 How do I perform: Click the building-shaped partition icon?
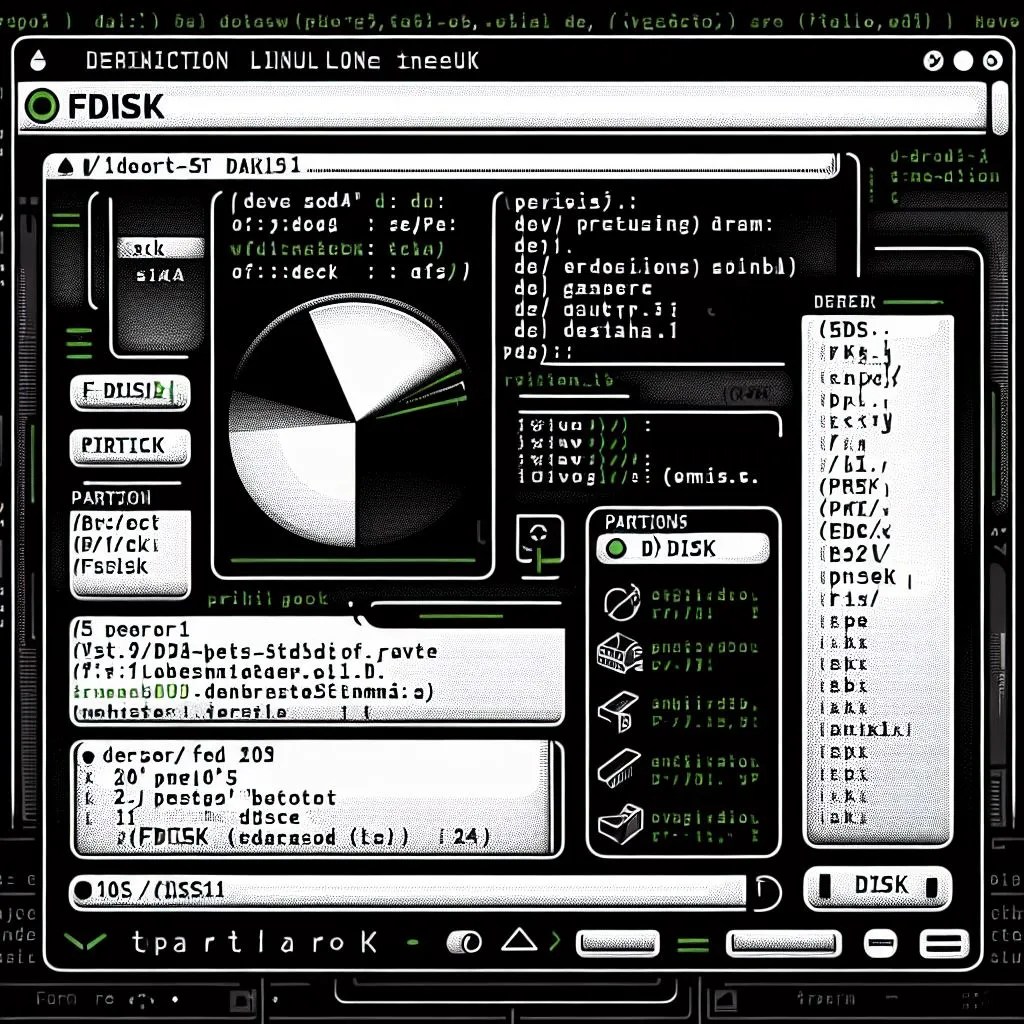point(620,653)
